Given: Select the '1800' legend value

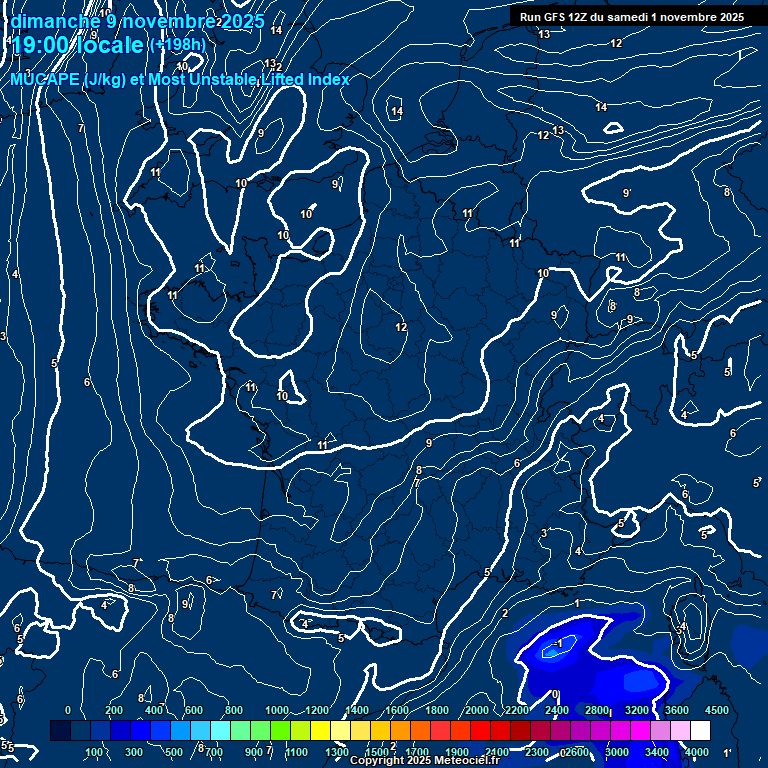Looking at the screenshot, I should 437,710.
